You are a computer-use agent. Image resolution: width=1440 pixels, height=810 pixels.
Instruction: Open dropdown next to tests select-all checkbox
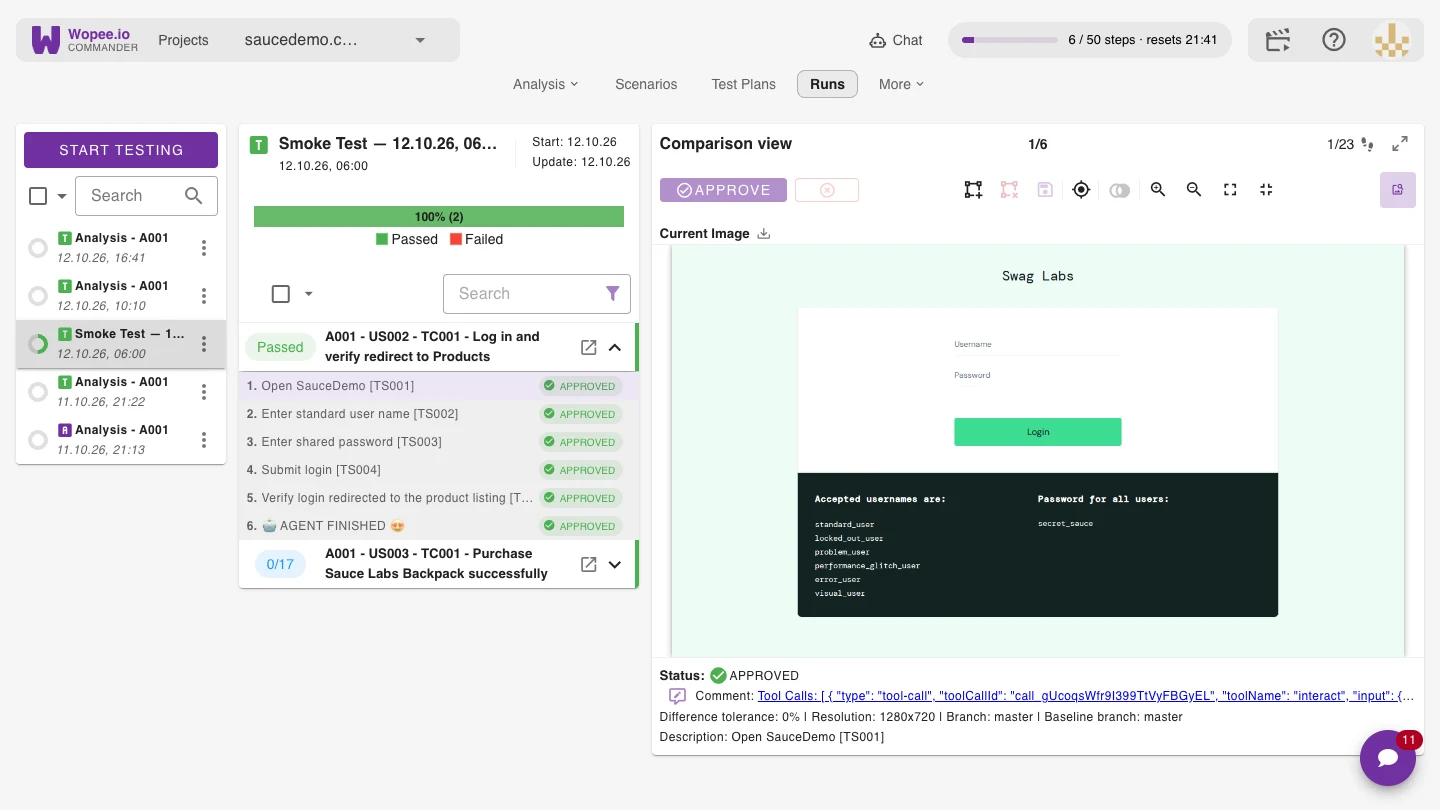pos(308,294)
